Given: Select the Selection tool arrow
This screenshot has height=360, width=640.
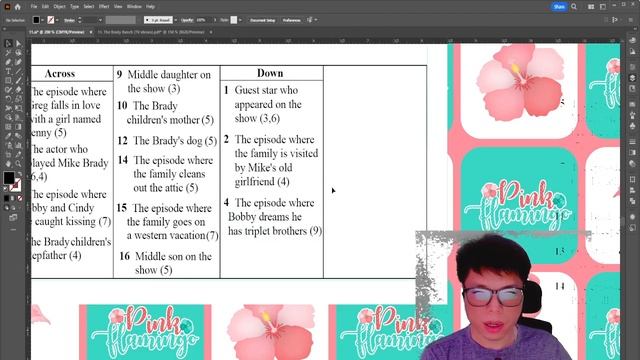Looking at the screenshot, I should pyautogui.click(x=8, y=43).
